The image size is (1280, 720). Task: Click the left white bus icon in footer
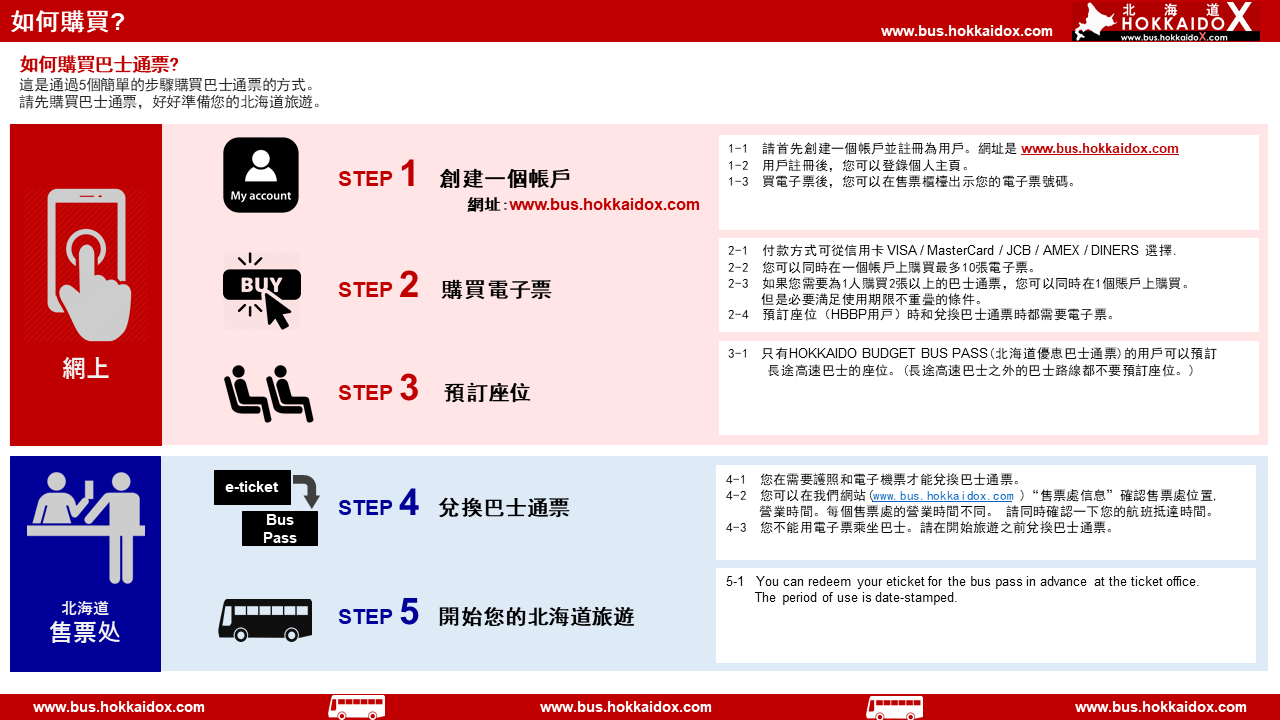[x=357, y=707]
